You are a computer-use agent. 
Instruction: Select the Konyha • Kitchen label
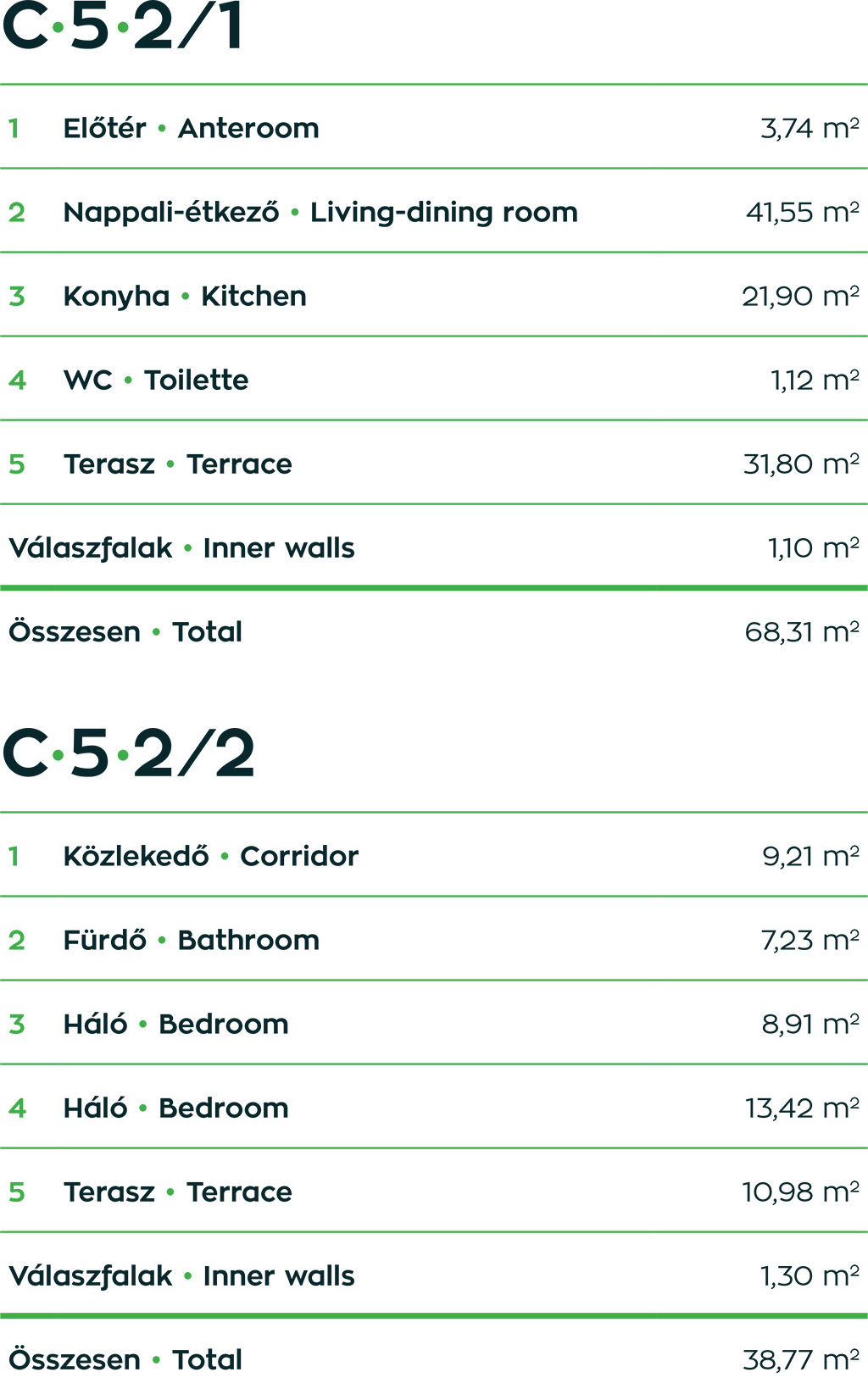click(185, 297)
